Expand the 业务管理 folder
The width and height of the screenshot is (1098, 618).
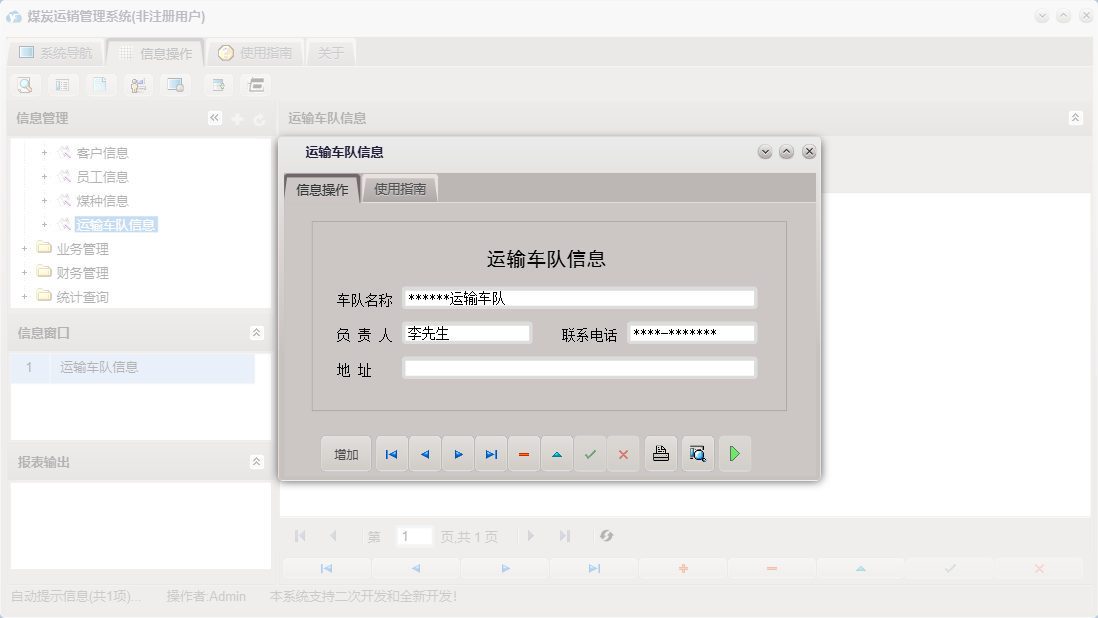tap(23, 248)
